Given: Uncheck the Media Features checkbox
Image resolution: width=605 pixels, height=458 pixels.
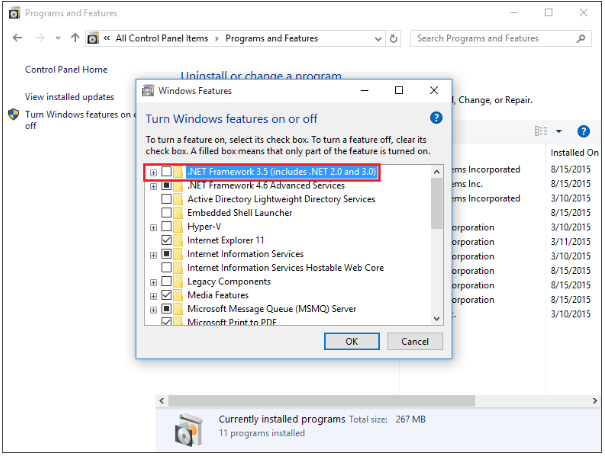Looking at the screenshot, I should (166, 295).
